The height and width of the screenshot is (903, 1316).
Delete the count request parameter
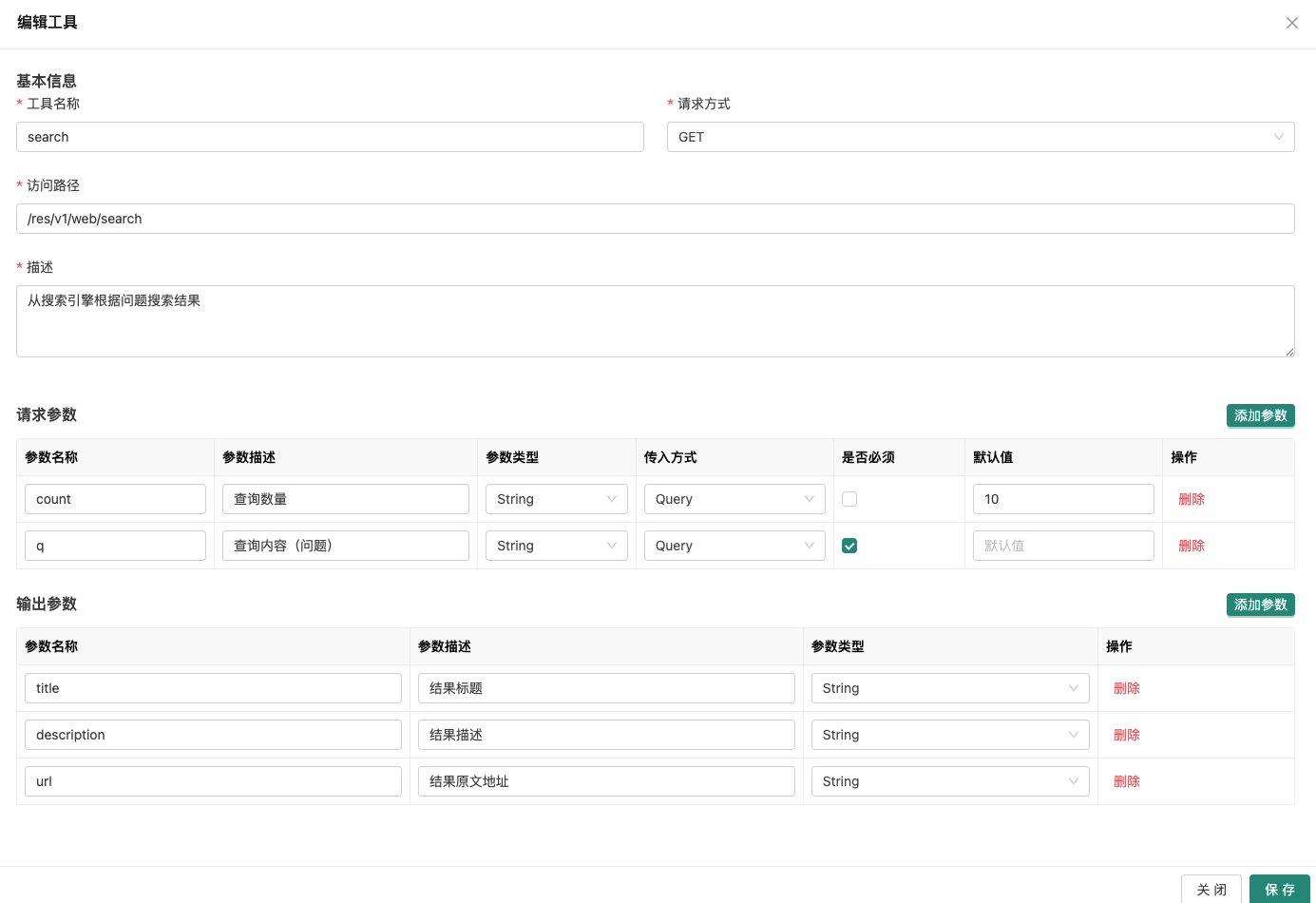tap(1191, 499)
